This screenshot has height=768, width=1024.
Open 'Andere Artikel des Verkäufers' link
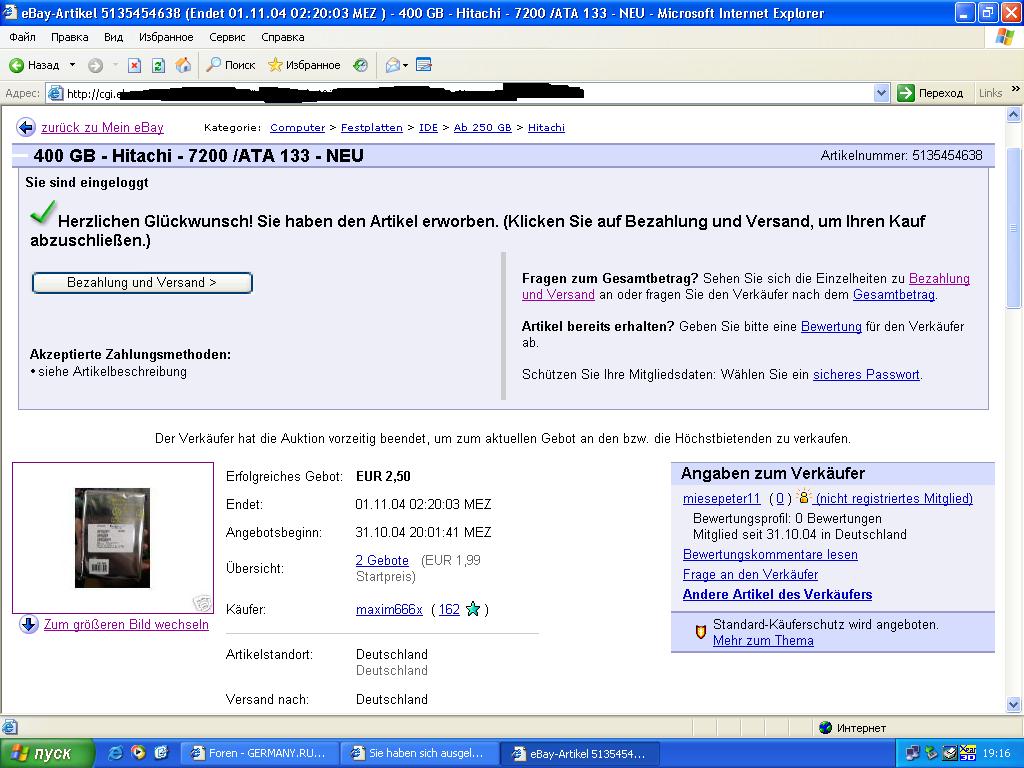(777, 594)
